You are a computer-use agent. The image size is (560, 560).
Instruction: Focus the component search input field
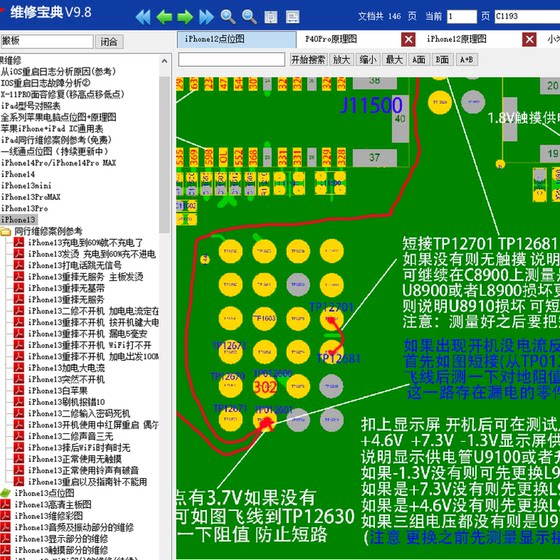click(231, 59)
